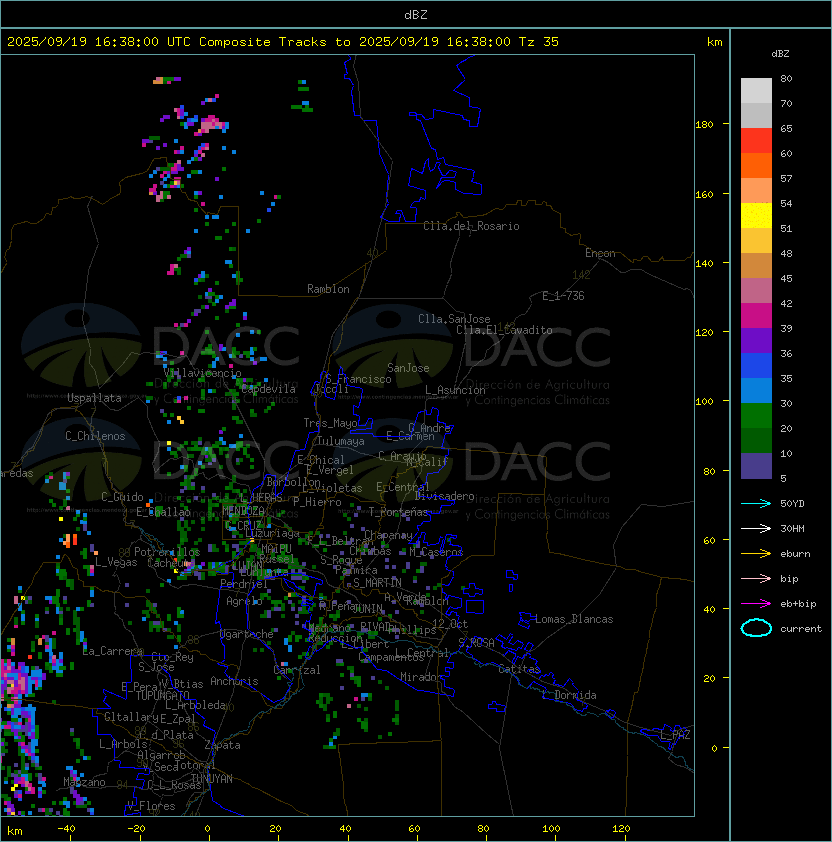This screenshot has width=832, height=842.
Task: Select the yellow eburn arrow icon
Action: (x=756, y=554)
